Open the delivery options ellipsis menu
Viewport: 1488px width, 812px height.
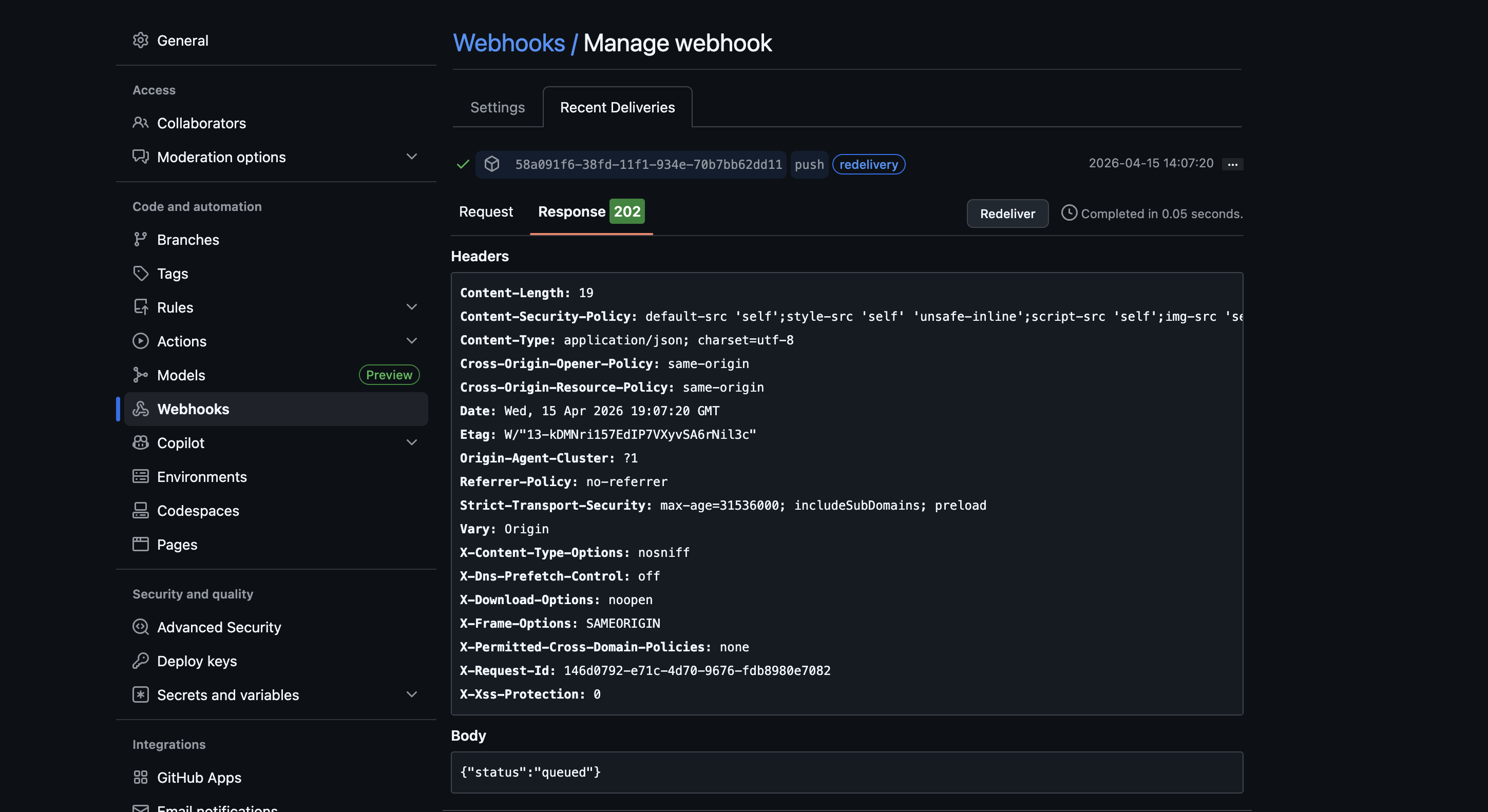pos(1231,164)
